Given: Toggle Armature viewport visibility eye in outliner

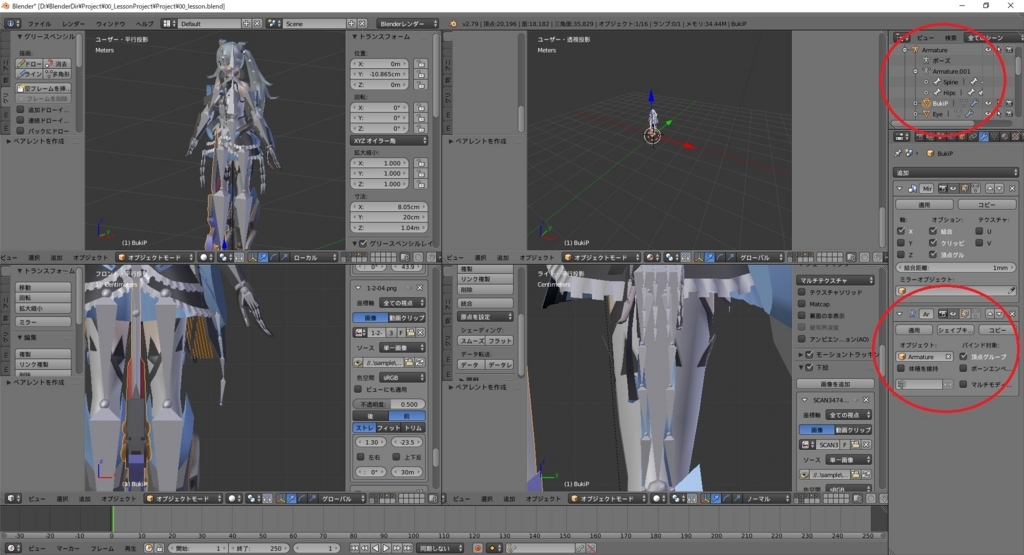Looking at the screenshot, I should (988, 50).
